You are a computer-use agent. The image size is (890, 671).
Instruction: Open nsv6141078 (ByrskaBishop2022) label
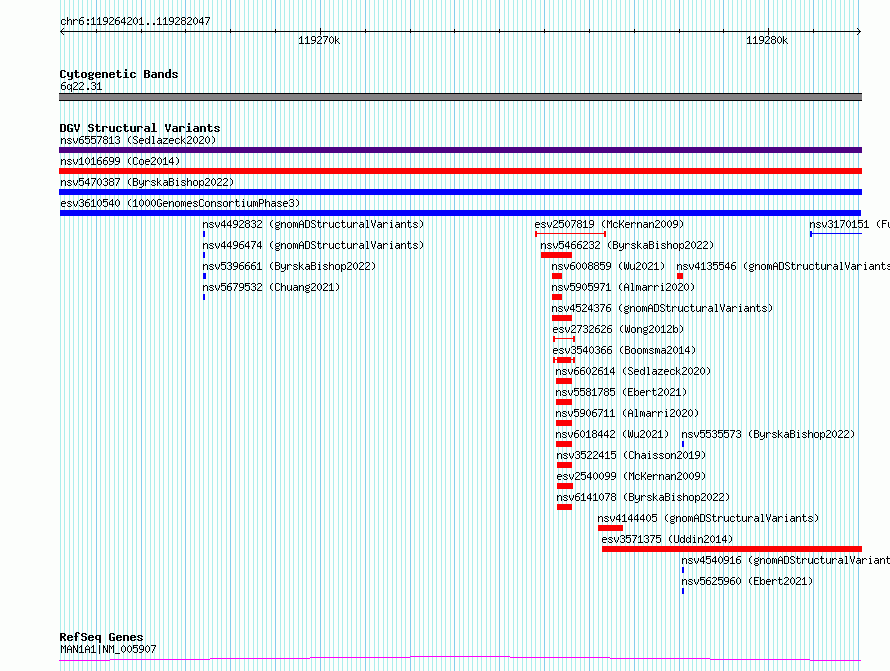[x=643, y=497]
